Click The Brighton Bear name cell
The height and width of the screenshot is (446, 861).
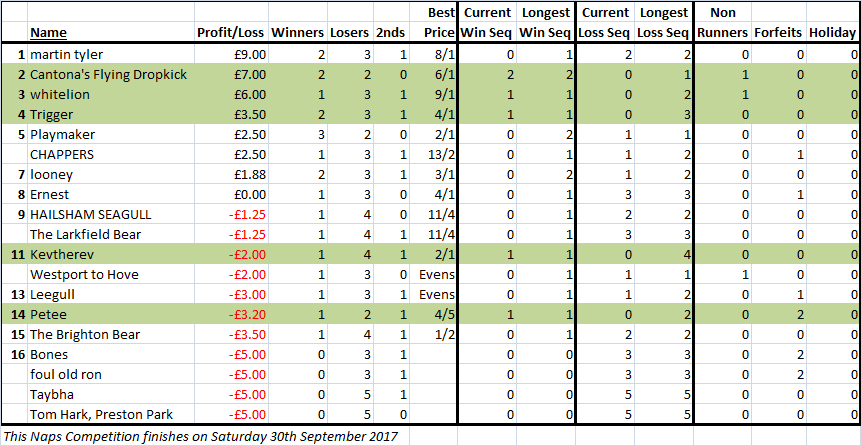point(111,334)
